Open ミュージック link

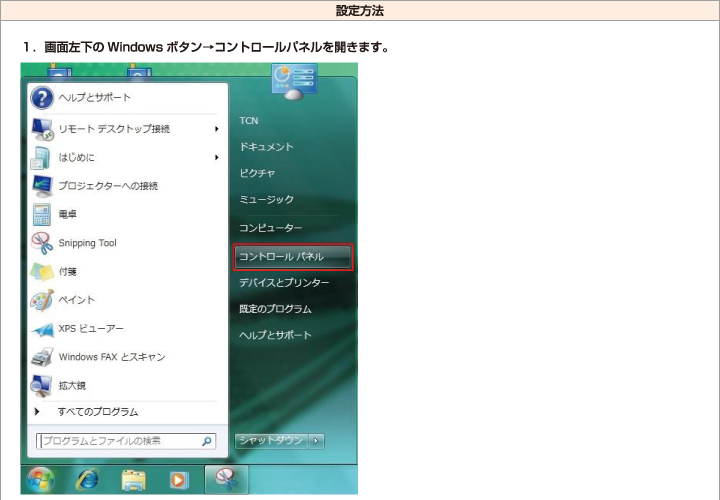point(266,199)
